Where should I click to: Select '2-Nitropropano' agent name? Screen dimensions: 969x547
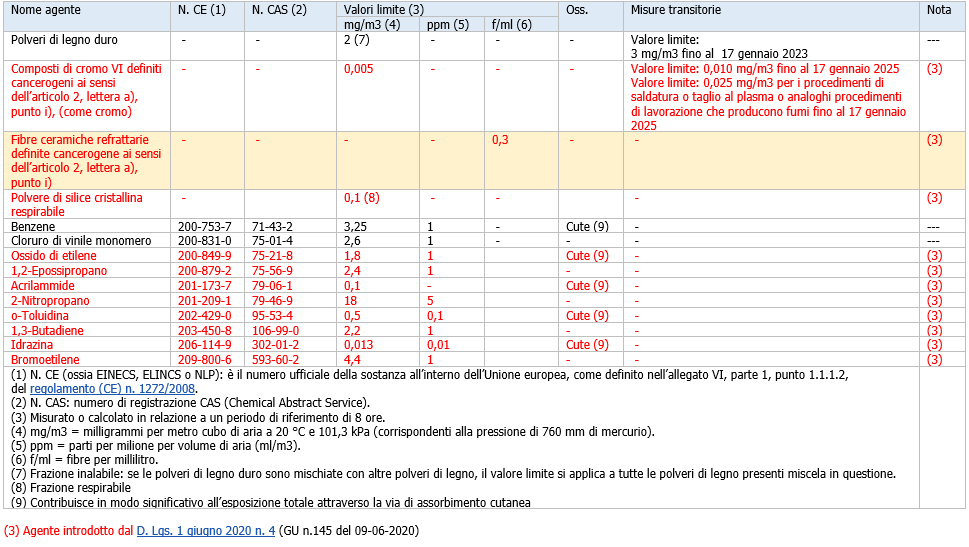[50, 301]
